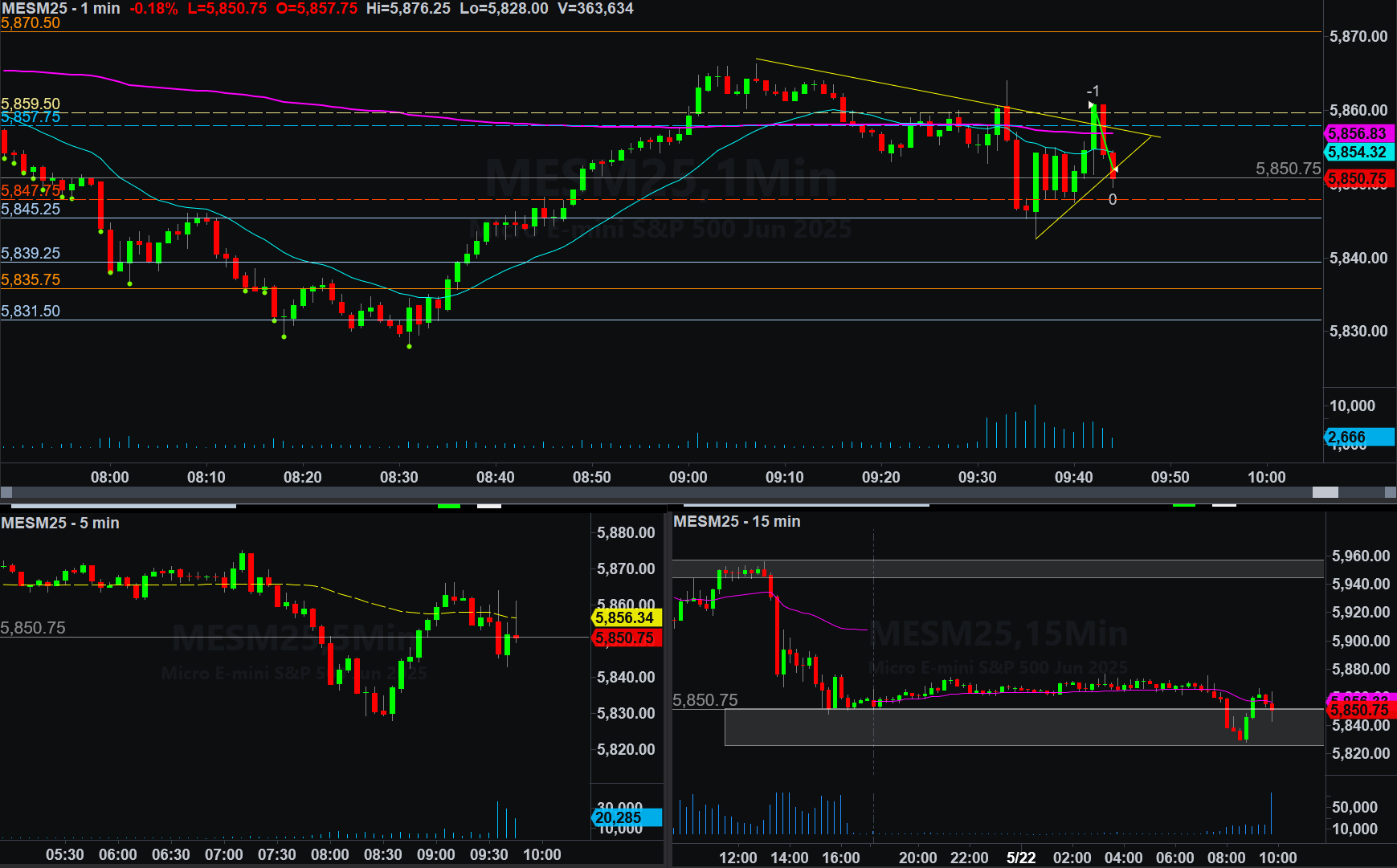The width and height of the screenshot is (1397, 868).
Task: Click the 5,835.75 orange level label
Action: click(31, 280)
